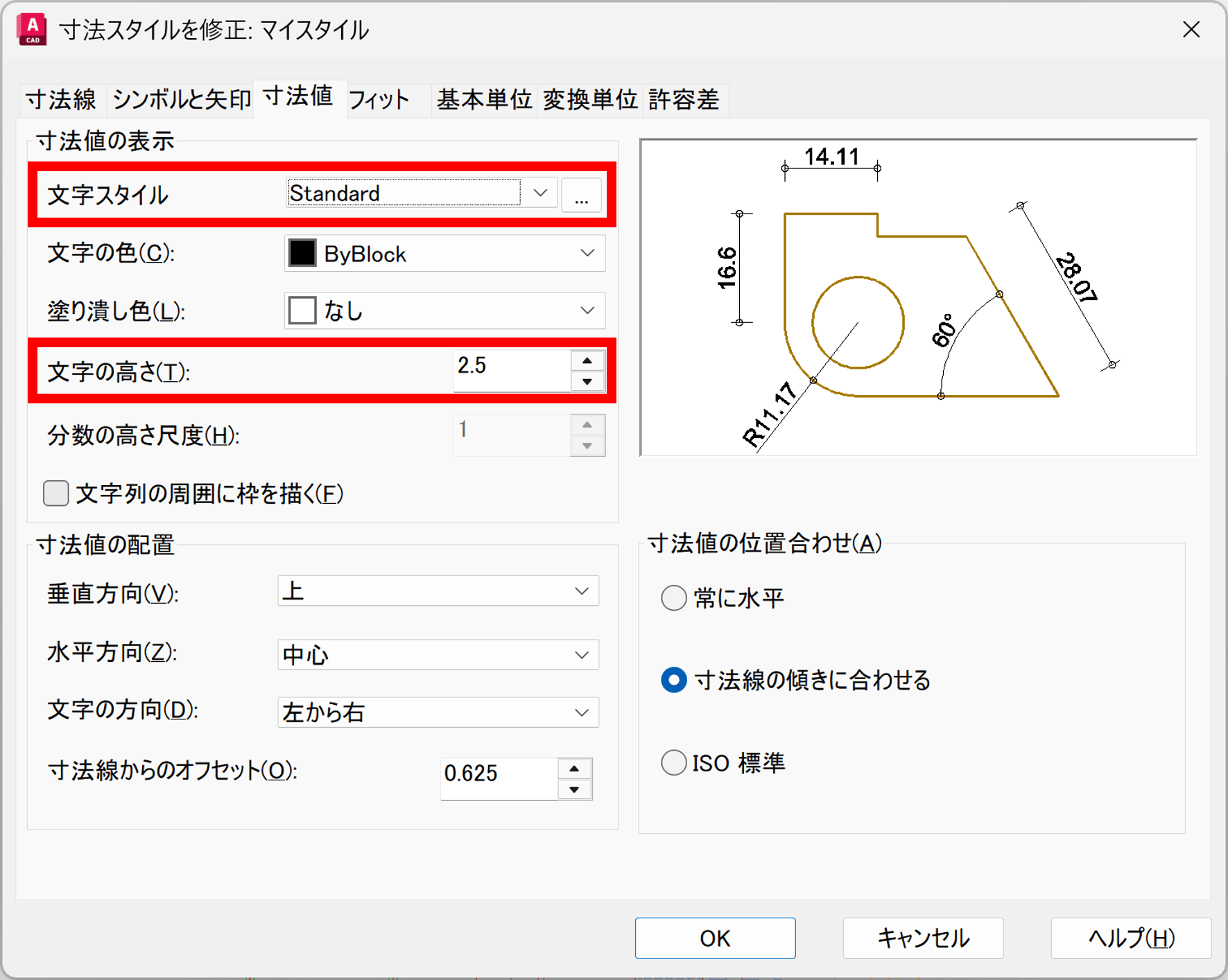The image size is (1228, 980).
Task: Enable 文字列の周囲に枠を描く checkbox
Action: (56, 493)
